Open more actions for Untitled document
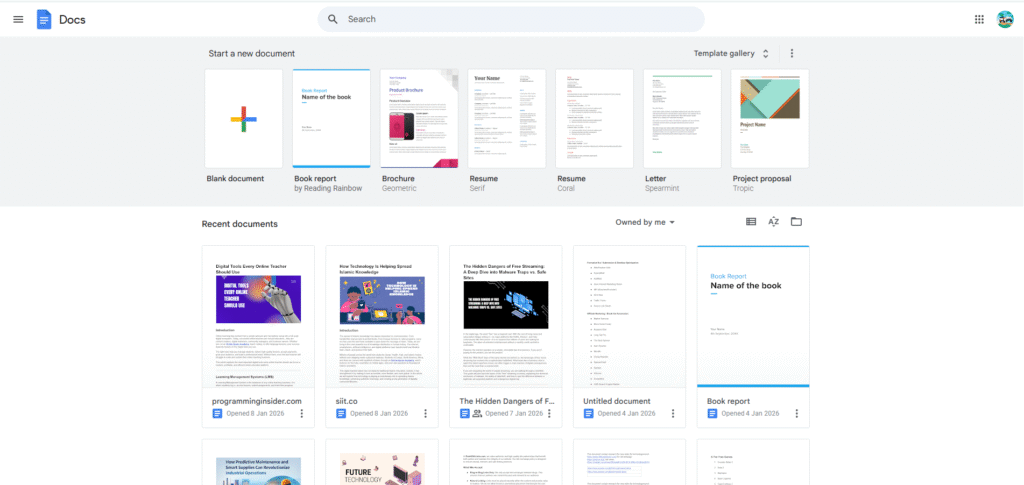The width and height of the screenshot is (1024, 485). tap(673, 414)
